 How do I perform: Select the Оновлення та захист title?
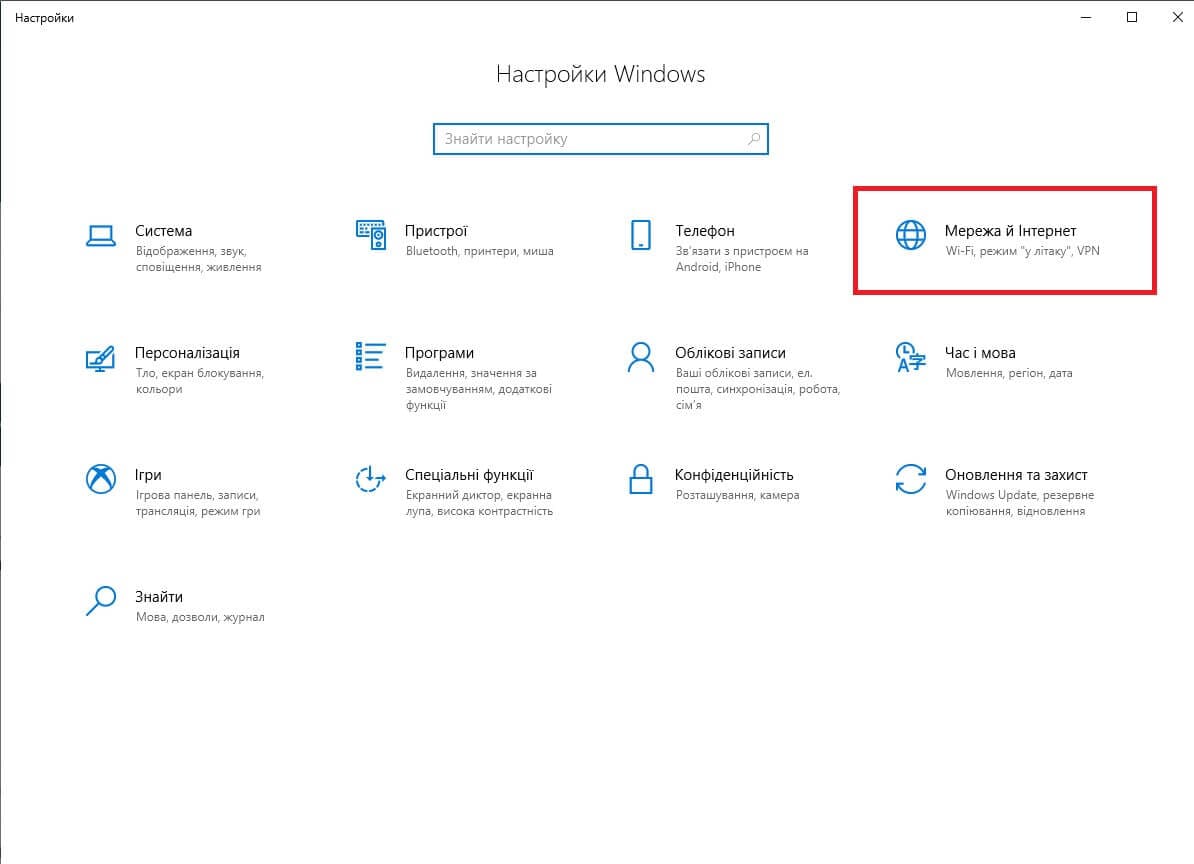tap(1016, 475)
